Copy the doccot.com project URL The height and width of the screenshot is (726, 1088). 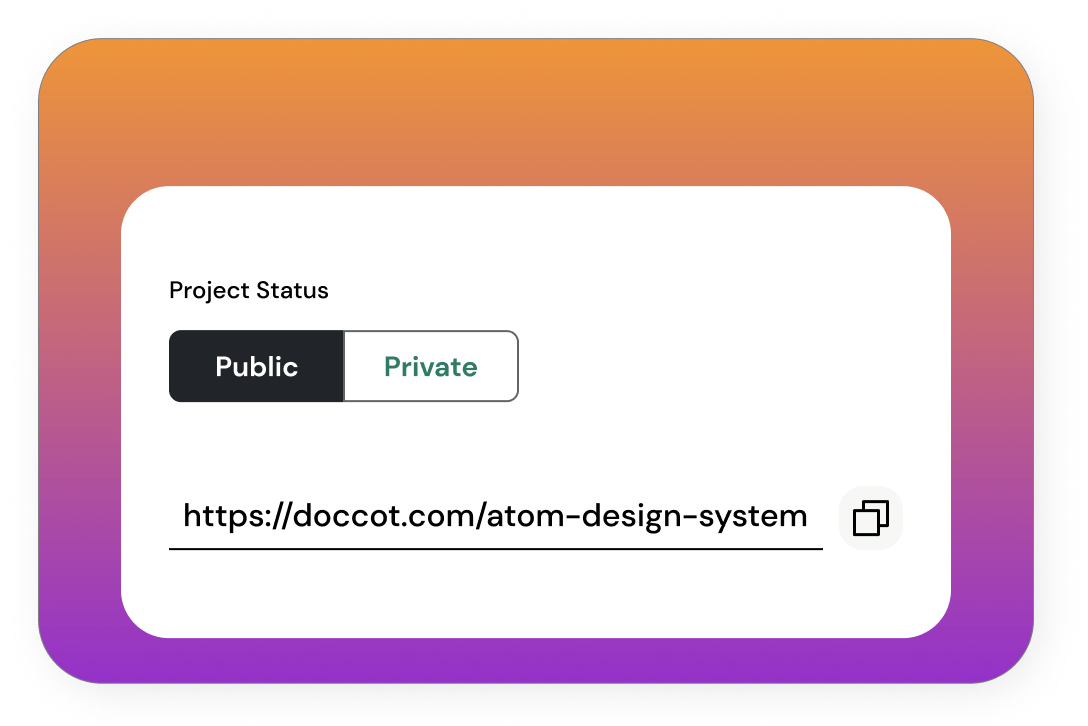(870, 518)
